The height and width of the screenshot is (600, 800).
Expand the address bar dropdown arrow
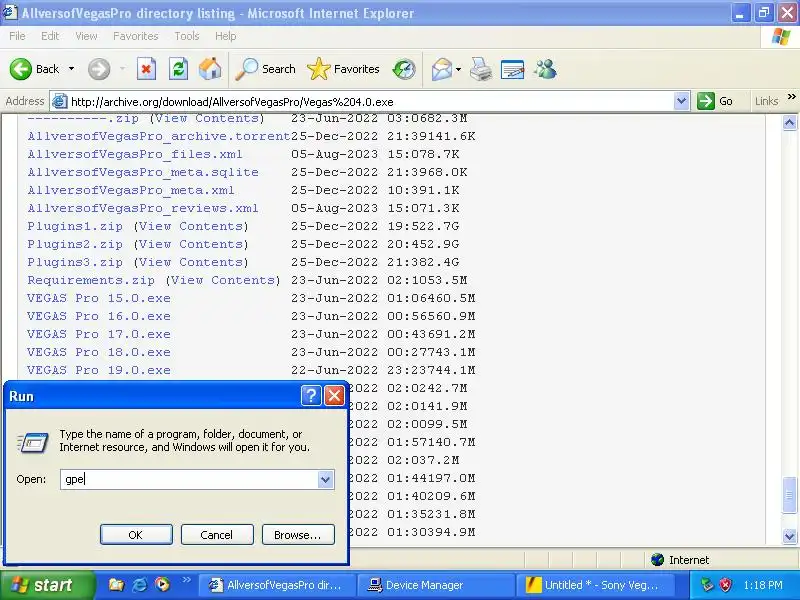[681, 101]
